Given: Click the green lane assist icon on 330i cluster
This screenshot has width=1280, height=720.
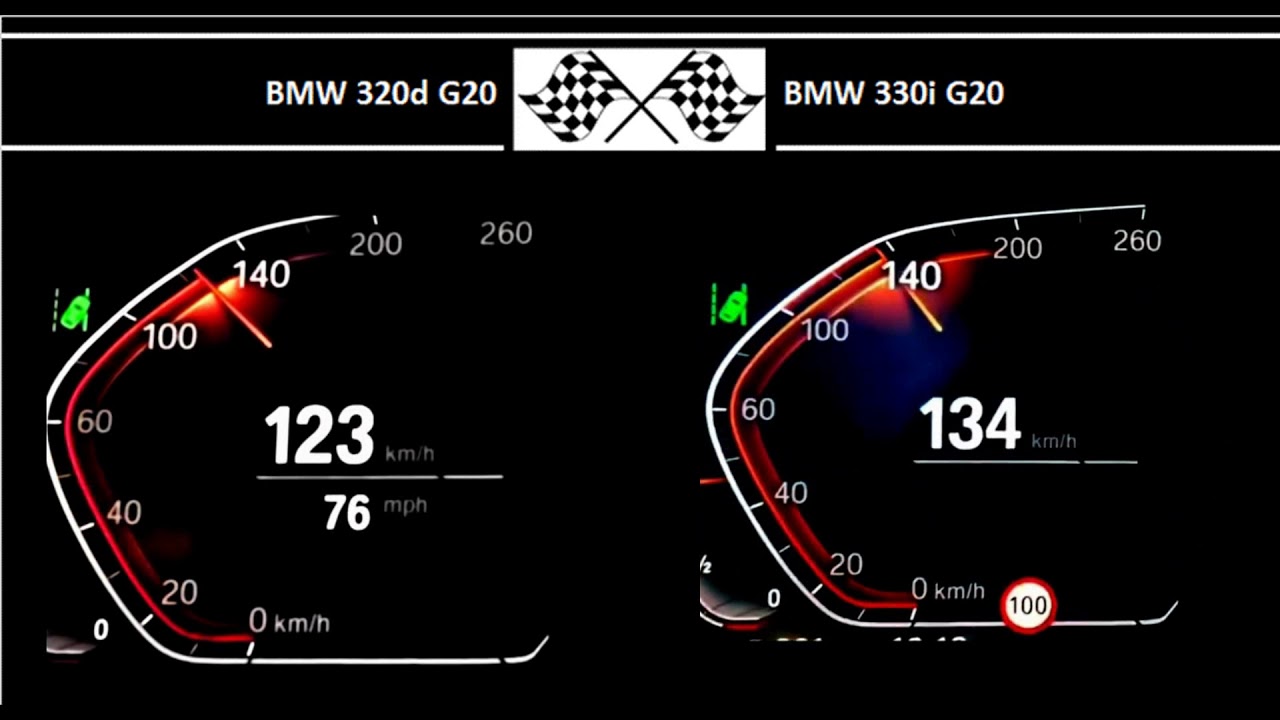Looking at the screenshot, I should tap(731, 304).
